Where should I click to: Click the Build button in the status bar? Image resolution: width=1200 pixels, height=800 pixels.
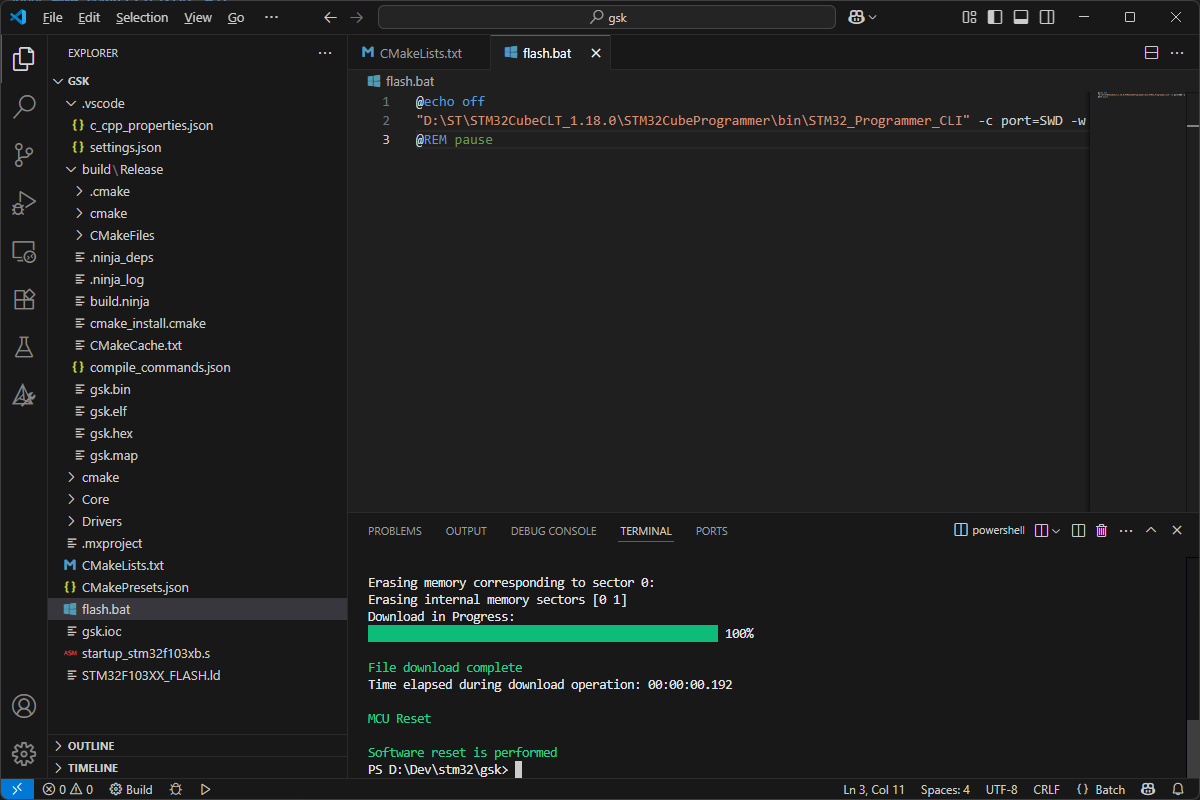coord(131,789)
